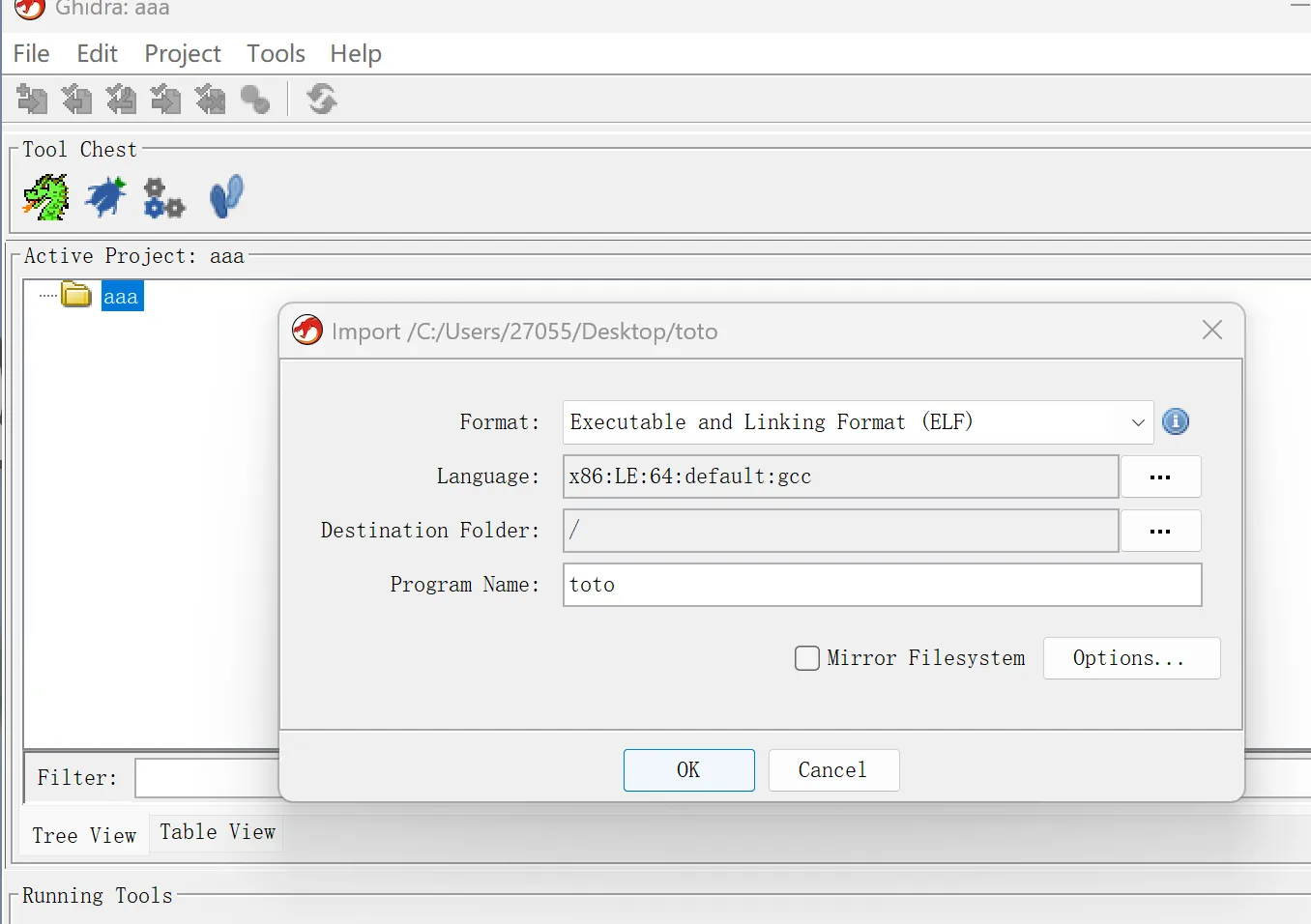Open the Edit menu

click(x=97, y=53)
